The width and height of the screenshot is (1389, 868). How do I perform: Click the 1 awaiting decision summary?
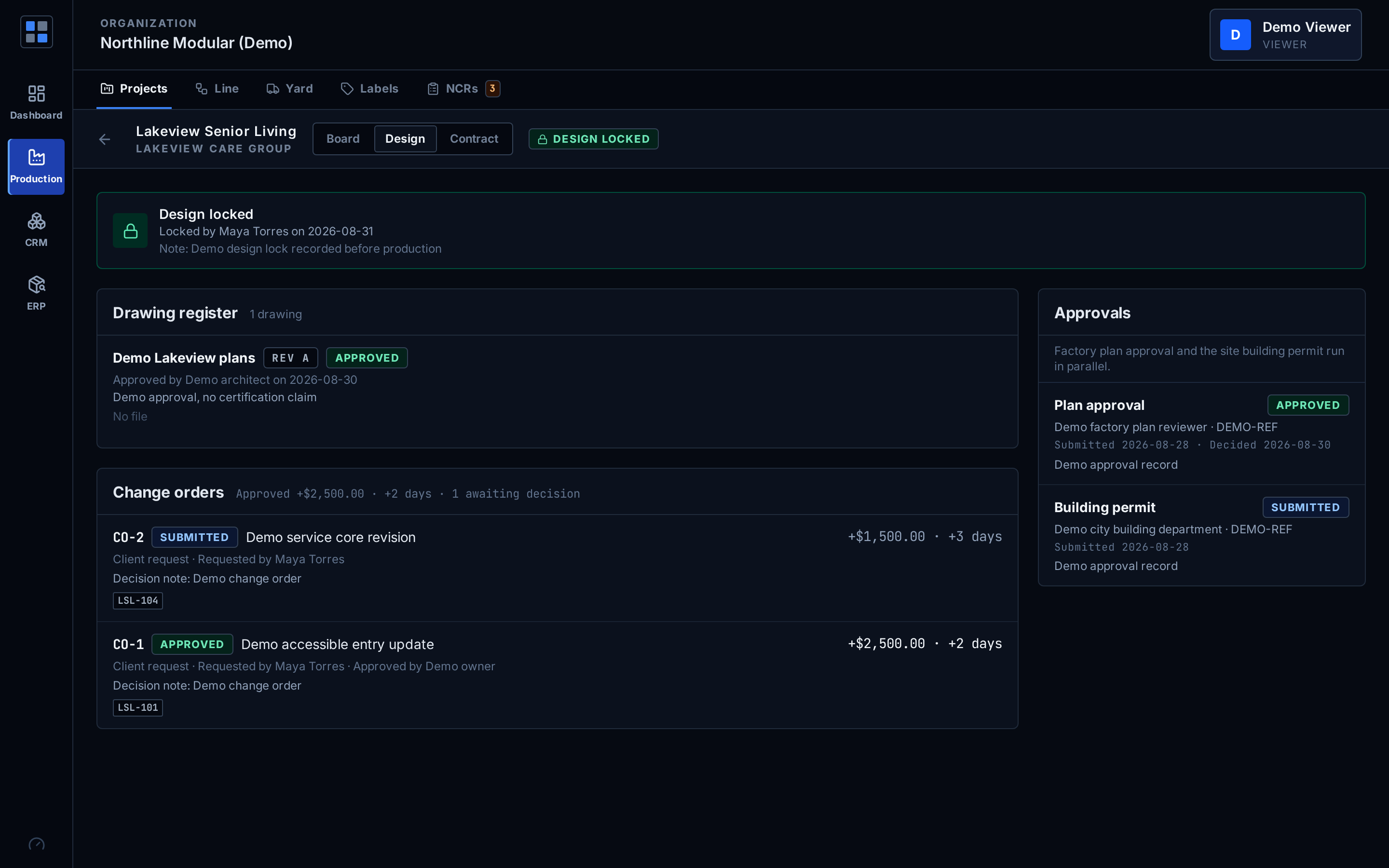click(516, 494)
